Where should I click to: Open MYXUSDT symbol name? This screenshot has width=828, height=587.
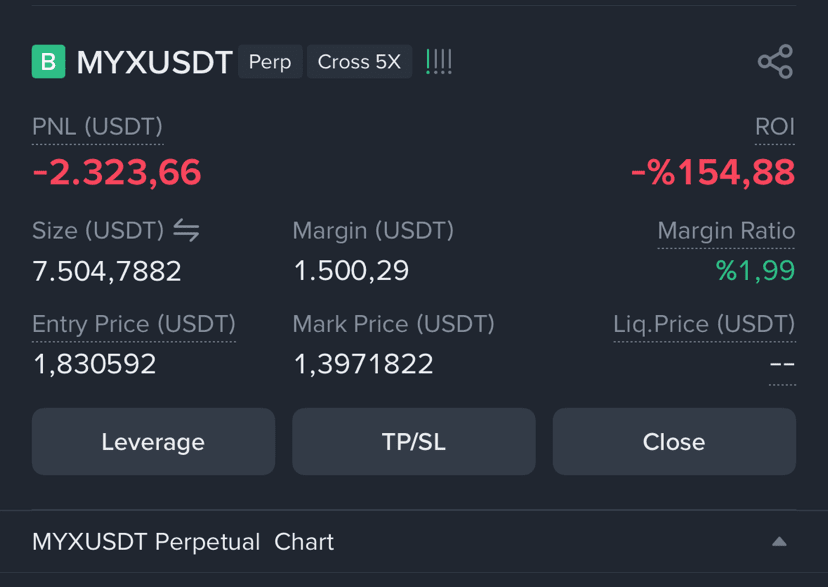click(154, 62)
